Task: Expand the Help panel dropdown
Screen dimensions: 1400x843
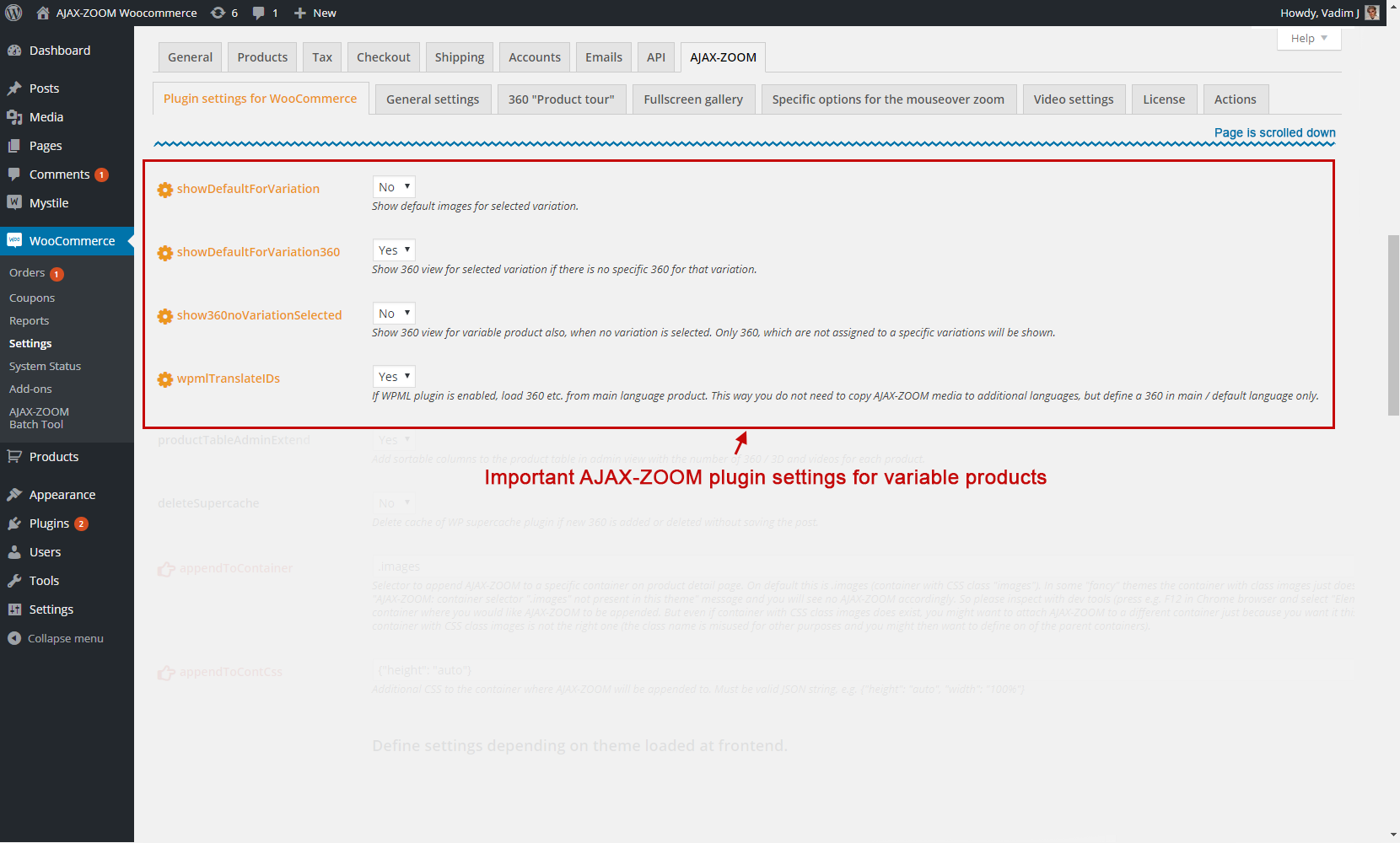Action: coord(1309,39)
